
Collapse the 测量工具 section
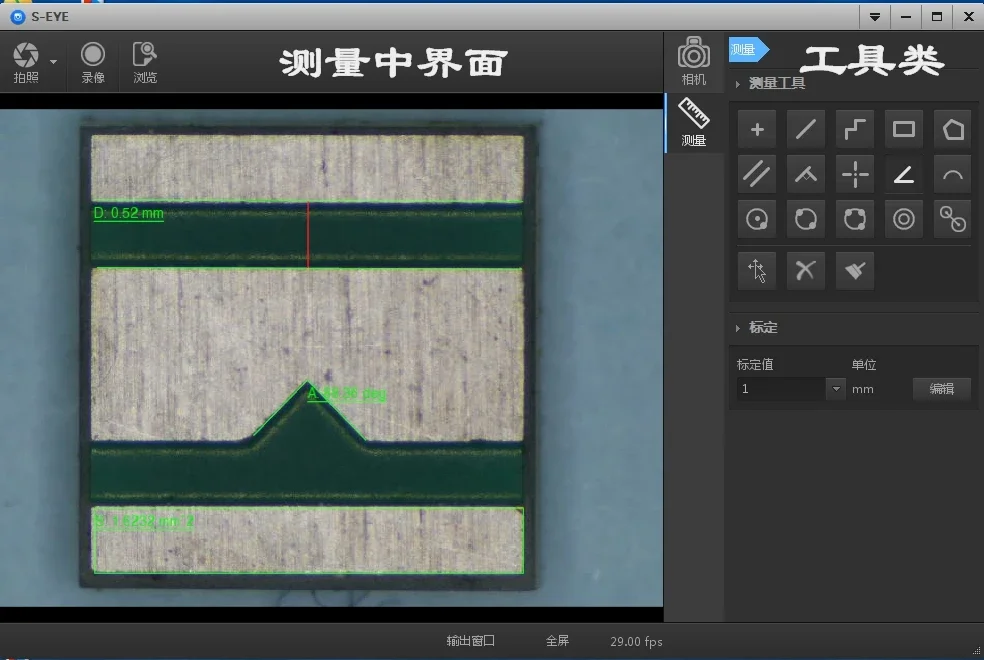point(738,84)
